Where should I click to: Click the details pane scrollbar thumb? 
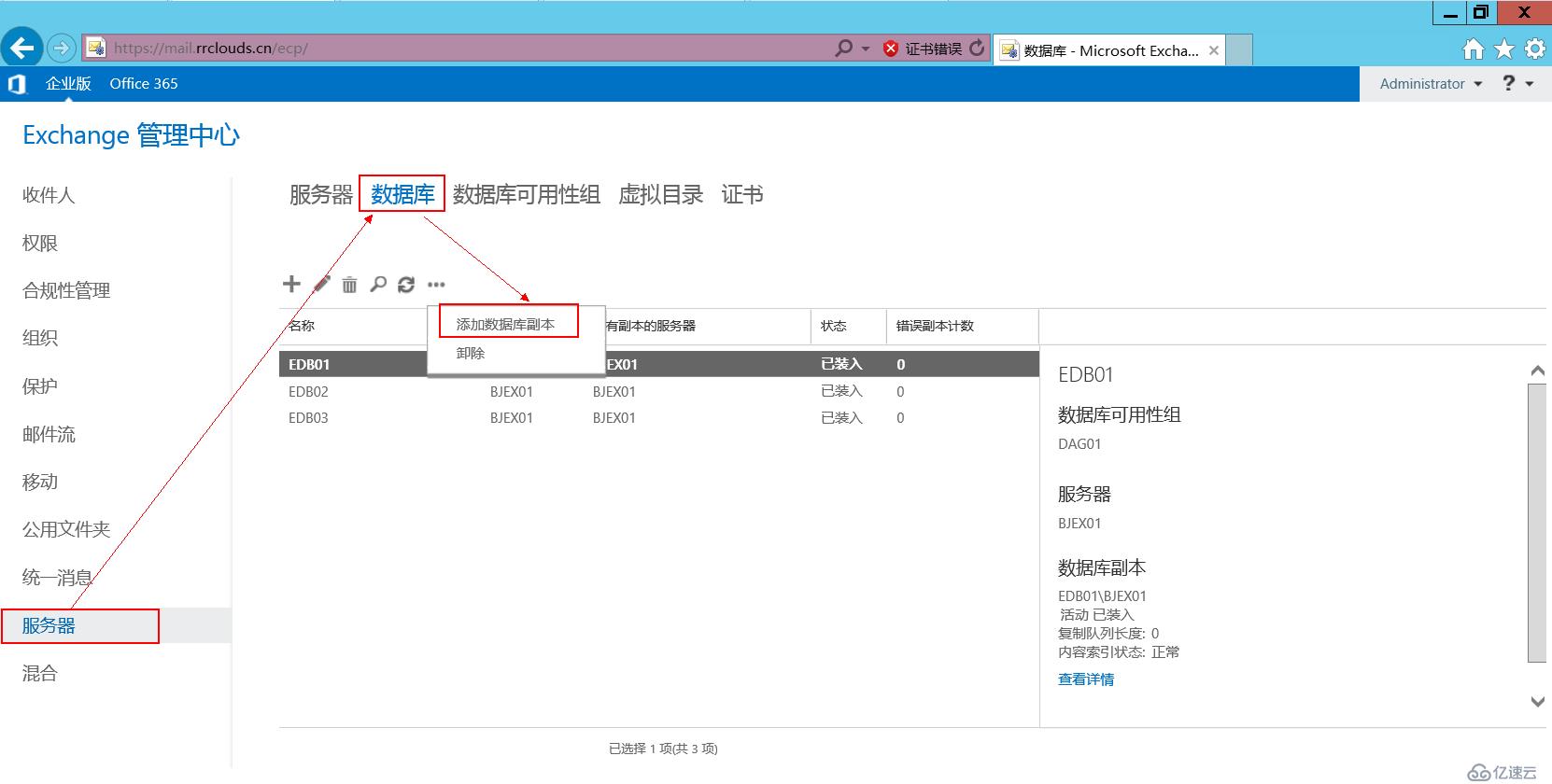point(1536,523)
